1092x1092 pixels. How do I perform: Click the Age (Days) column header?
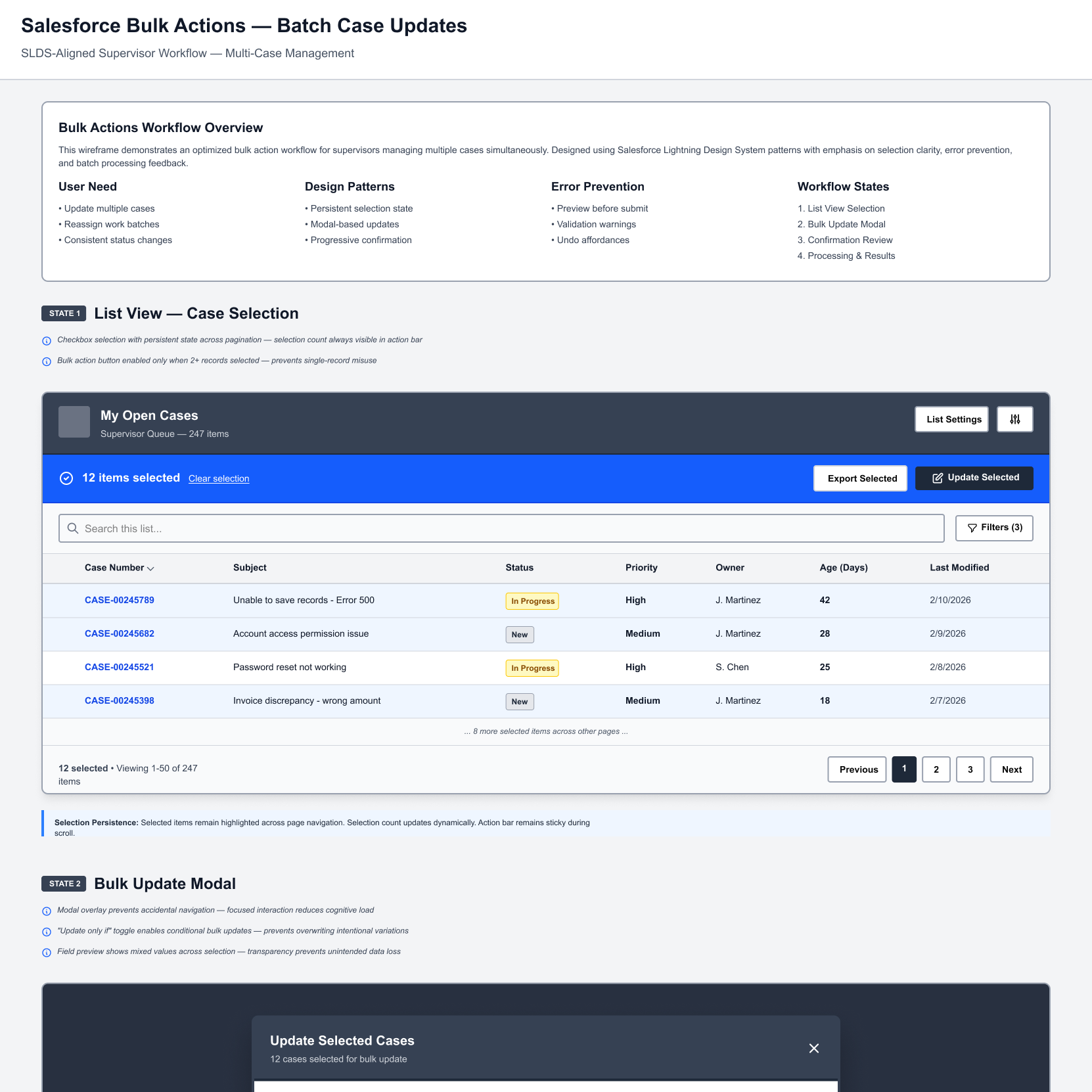point(844,568)
